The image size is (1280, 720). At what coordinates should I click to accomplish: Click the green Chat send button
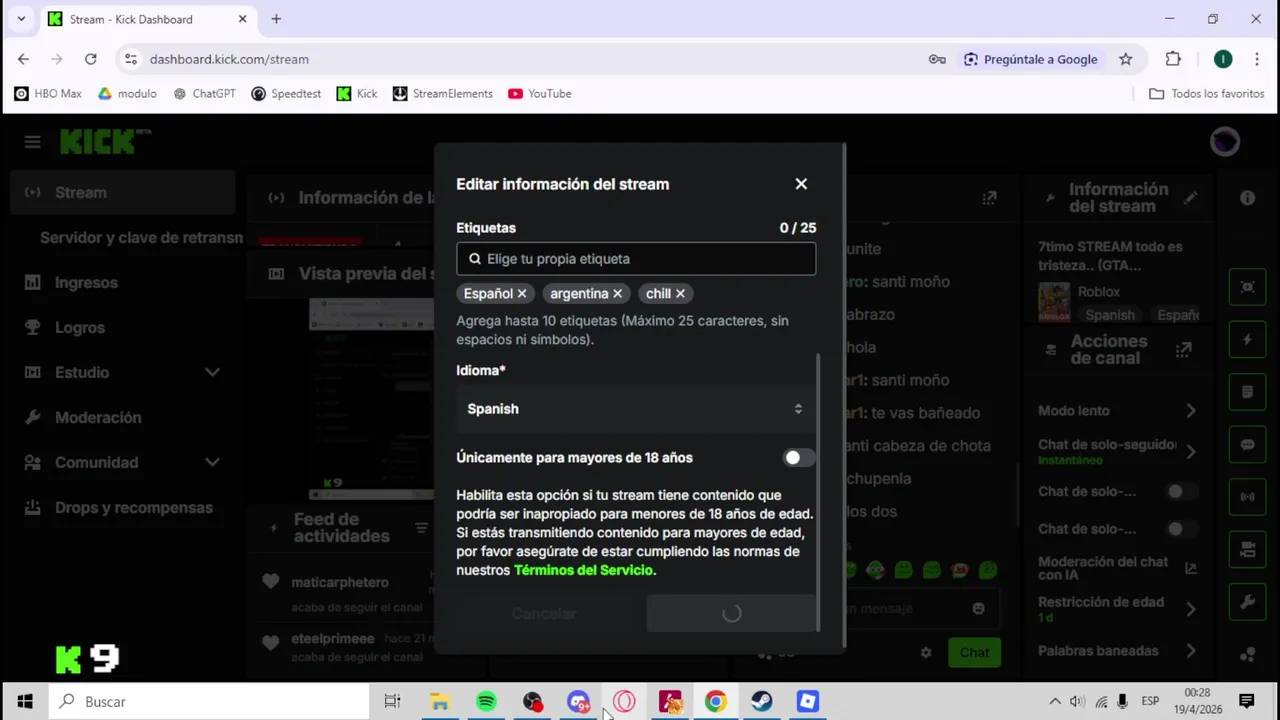click(974, 653)
